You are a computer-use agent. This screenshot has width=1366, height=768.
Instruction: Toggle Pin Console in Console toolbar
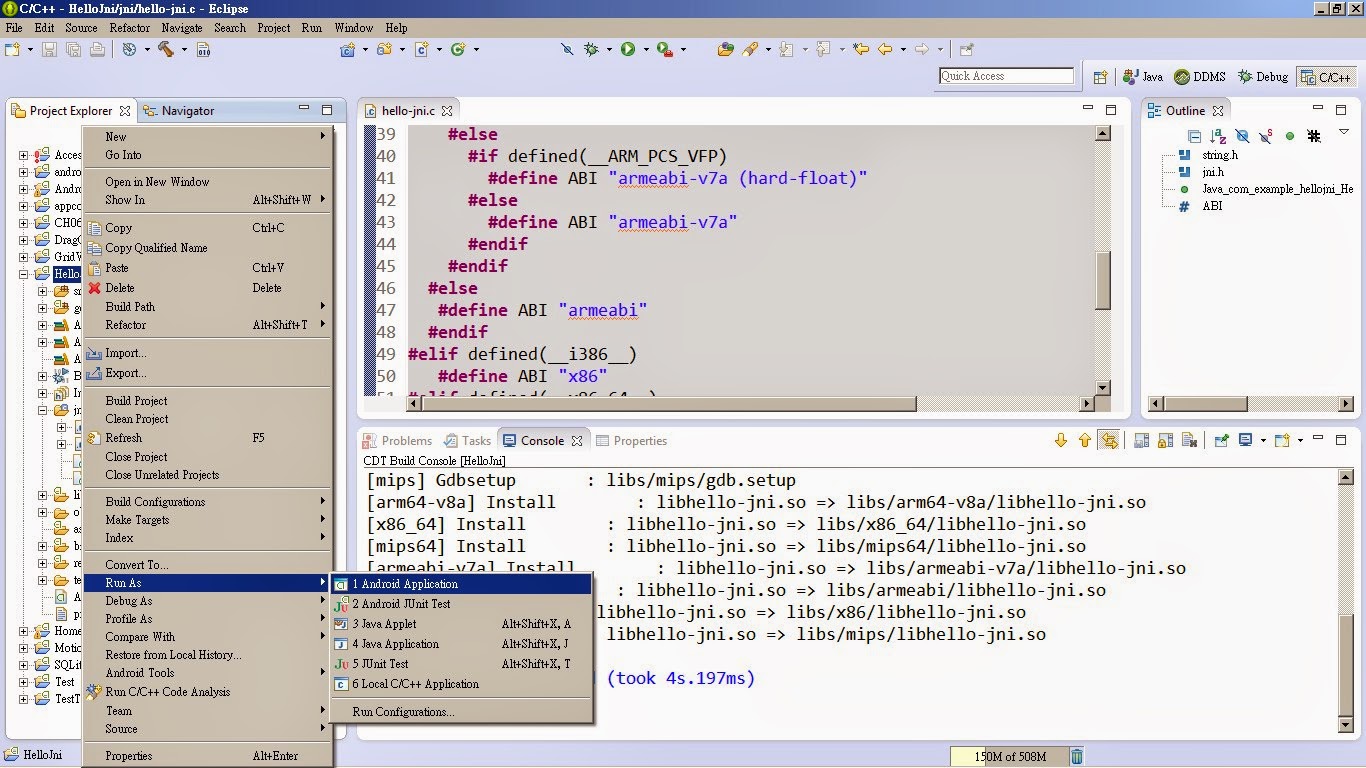(x=1221, y=440)
